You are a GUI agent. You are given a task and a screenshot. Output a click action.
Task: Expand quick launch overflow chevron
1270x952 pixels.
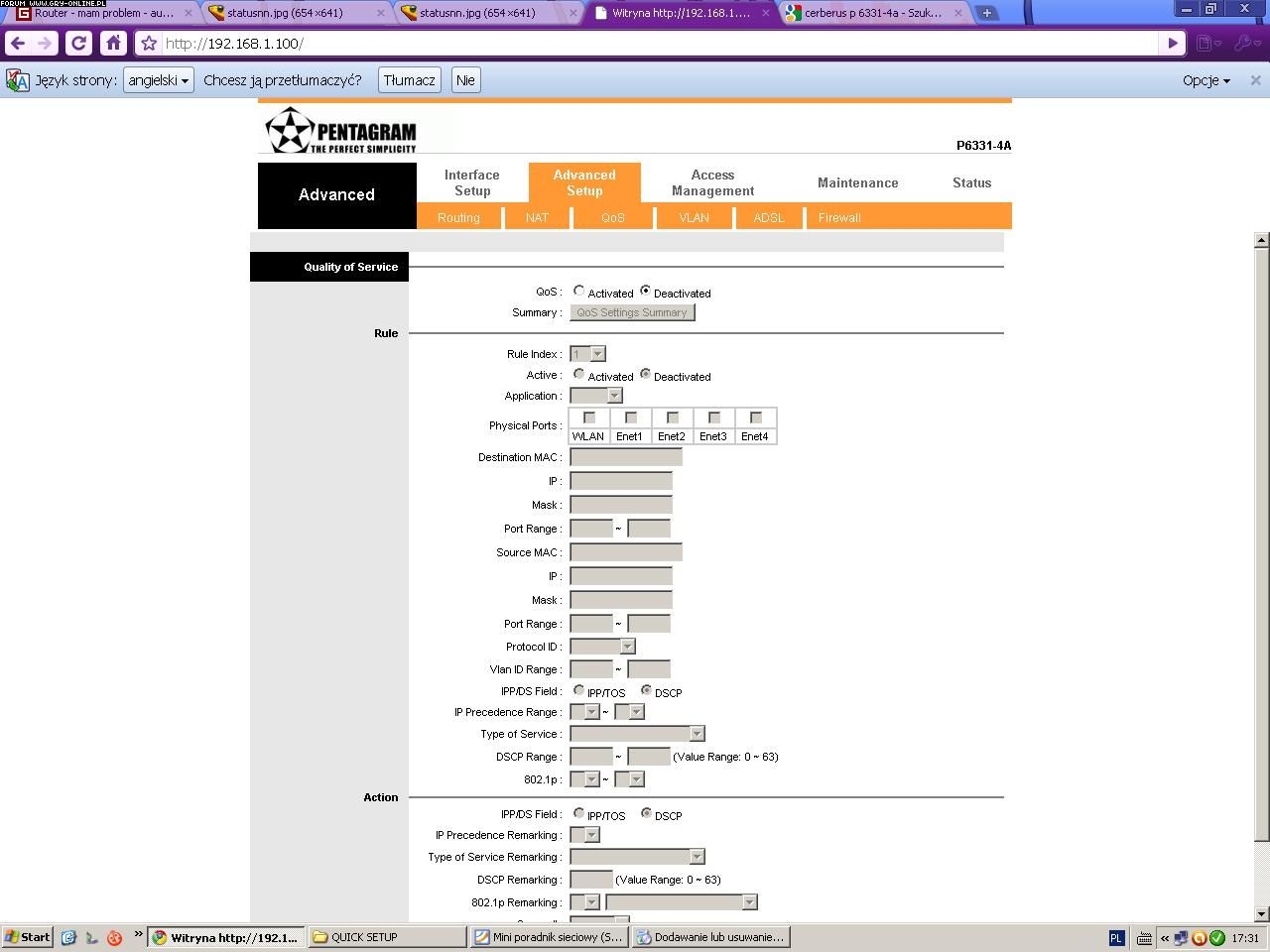[x=138, y=933]
